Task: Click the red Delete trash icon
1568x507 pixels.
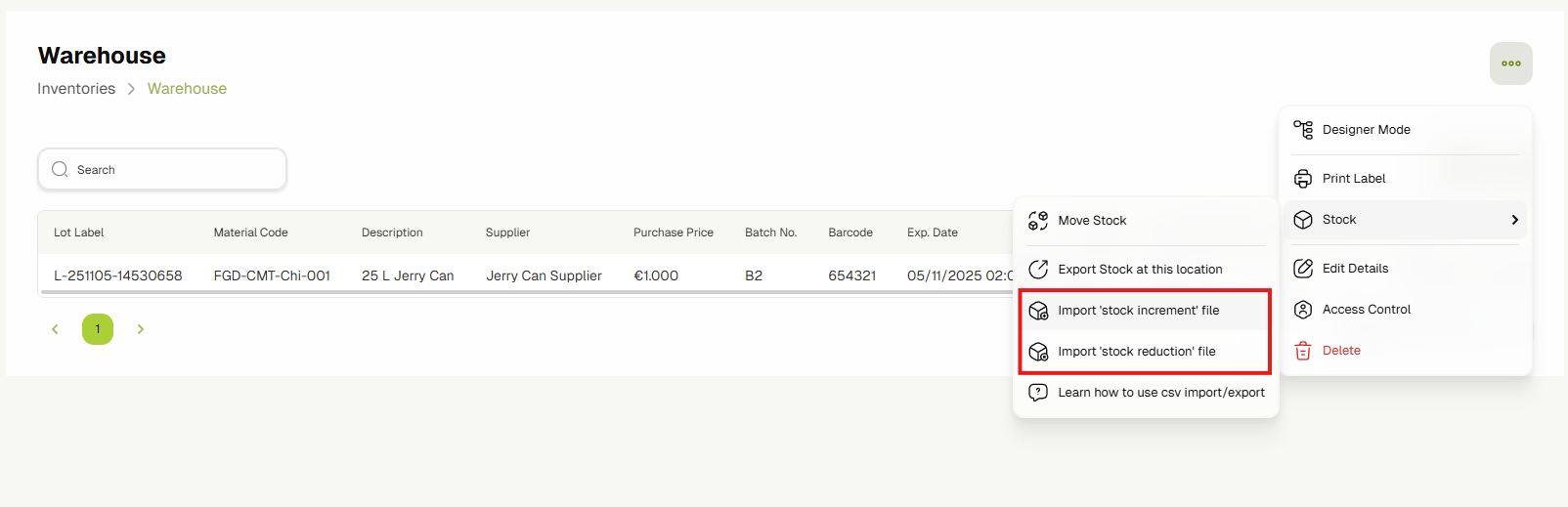Action: pyautogui.click(x=1303, y=351)
